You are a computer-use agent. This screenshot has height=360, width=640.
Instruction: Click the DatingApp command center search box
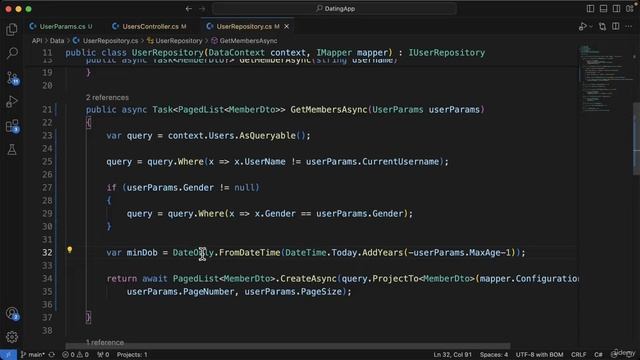pos(335,9)
